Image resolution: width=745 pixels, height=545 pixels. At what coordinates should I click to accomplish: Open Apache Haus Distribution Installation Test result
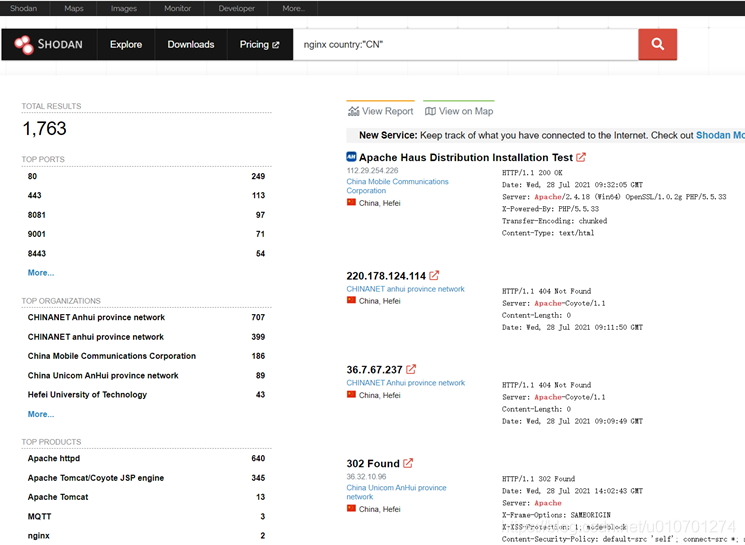466,157
